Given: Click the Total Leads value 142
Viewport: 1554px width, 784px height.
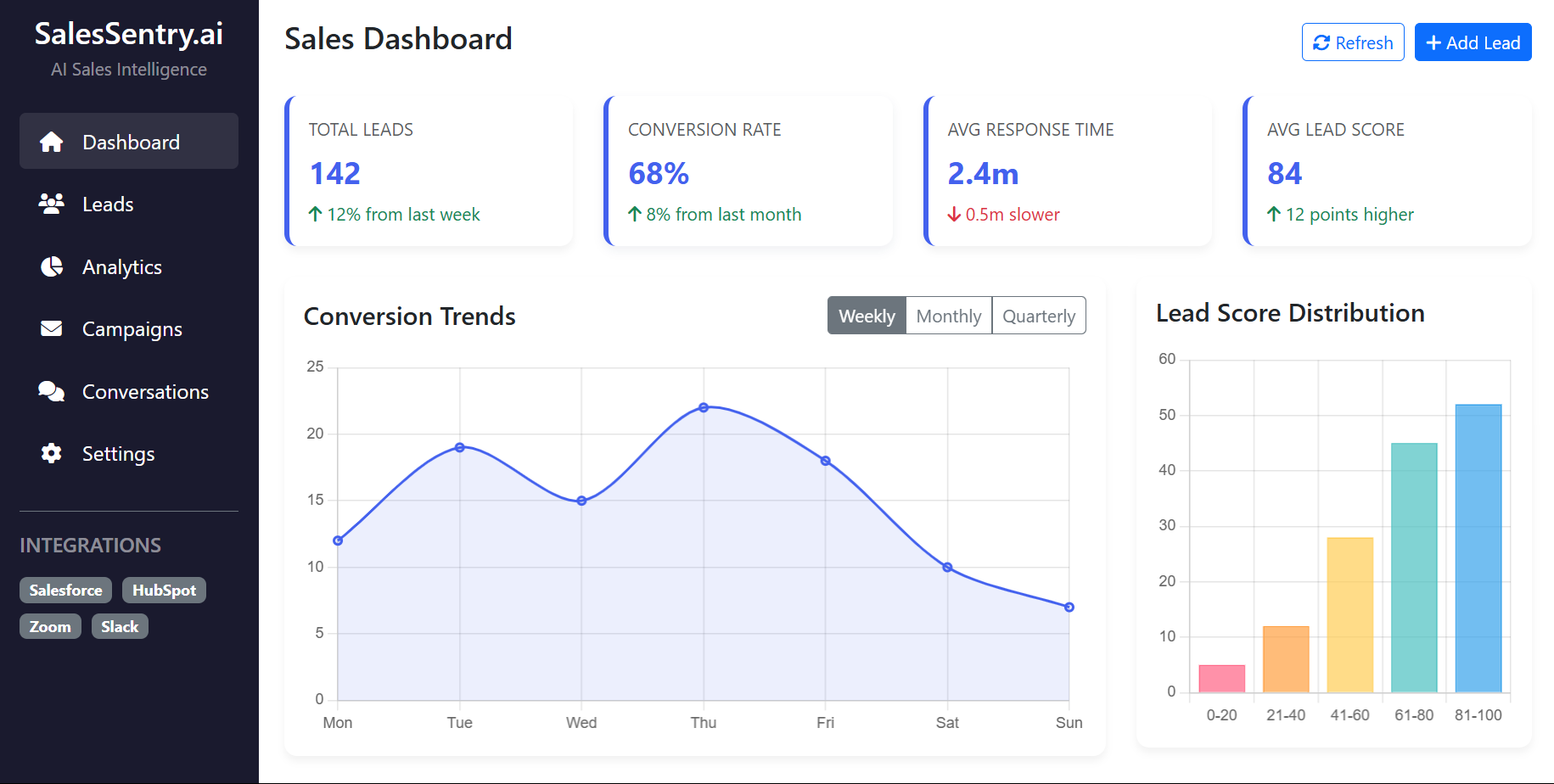Looking at the screenshot, I should (x=335, y=173).
